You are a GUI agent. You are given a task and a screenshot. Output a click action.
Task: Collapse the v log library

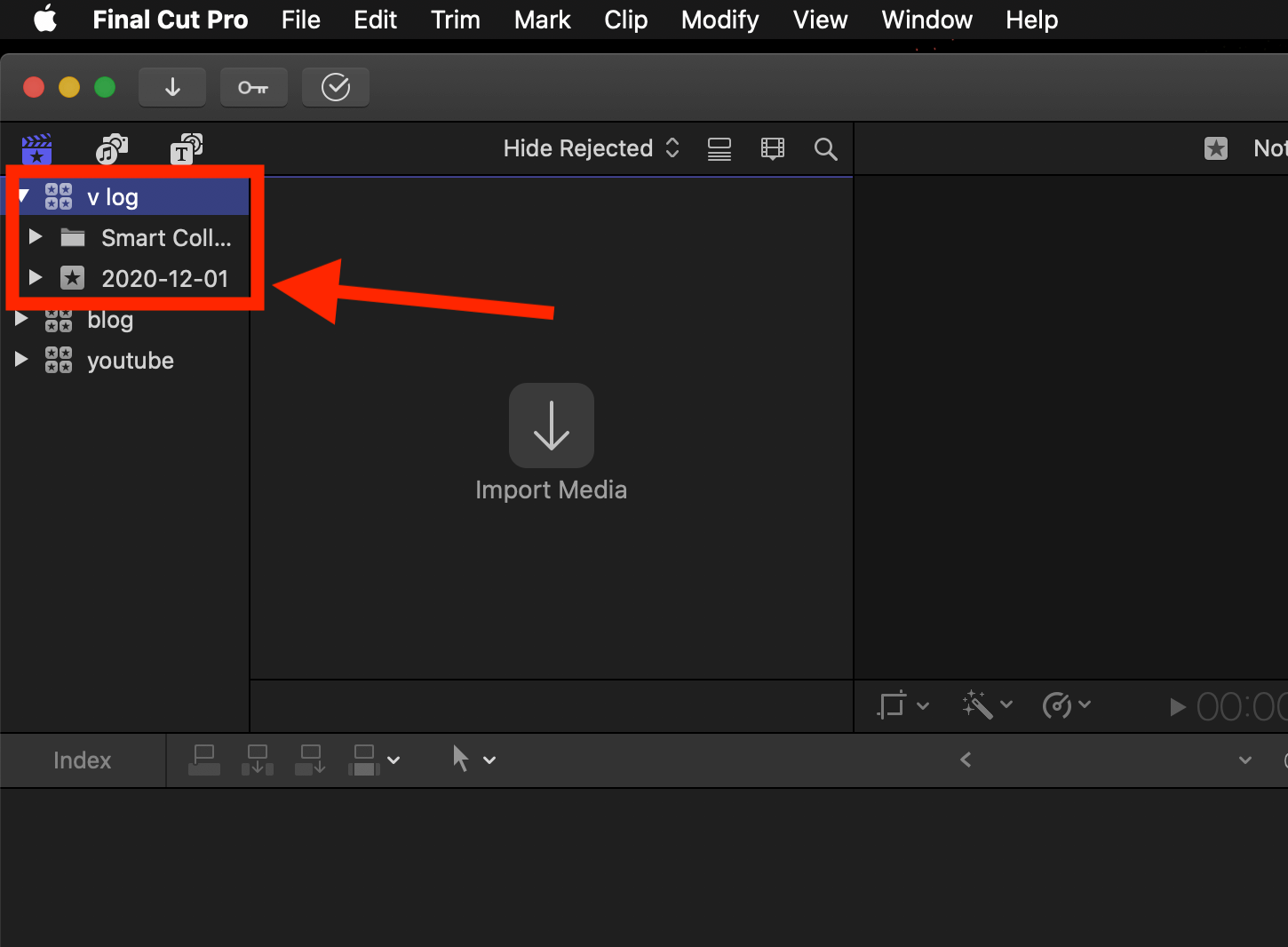click(24, 196)
